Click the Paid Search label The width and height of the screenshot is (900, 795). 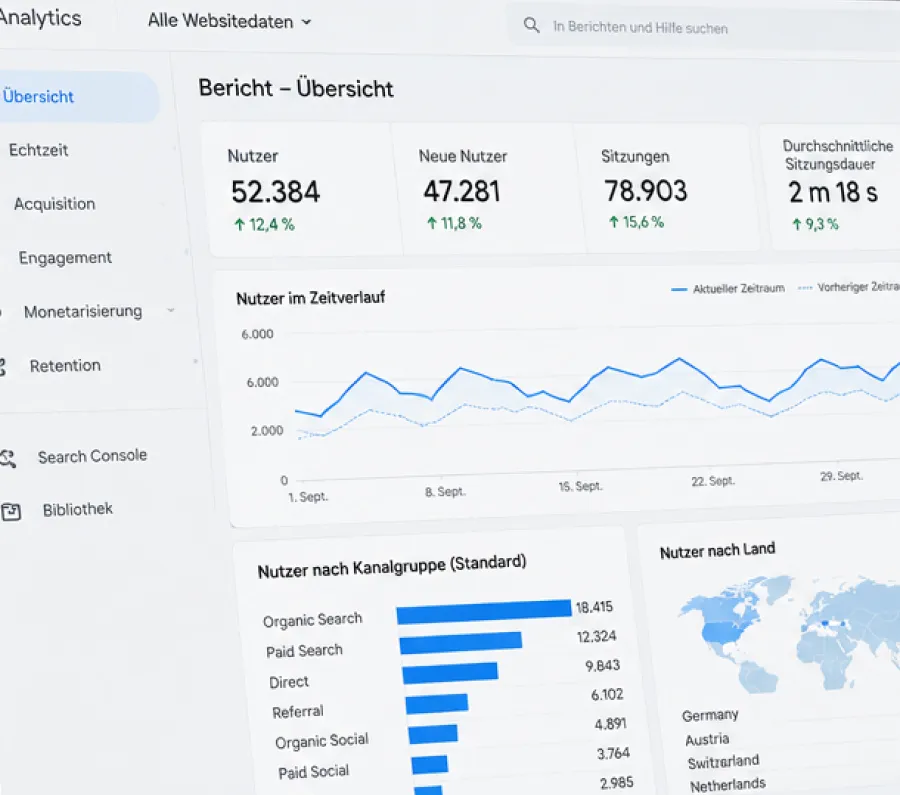[x=304, y=651]
